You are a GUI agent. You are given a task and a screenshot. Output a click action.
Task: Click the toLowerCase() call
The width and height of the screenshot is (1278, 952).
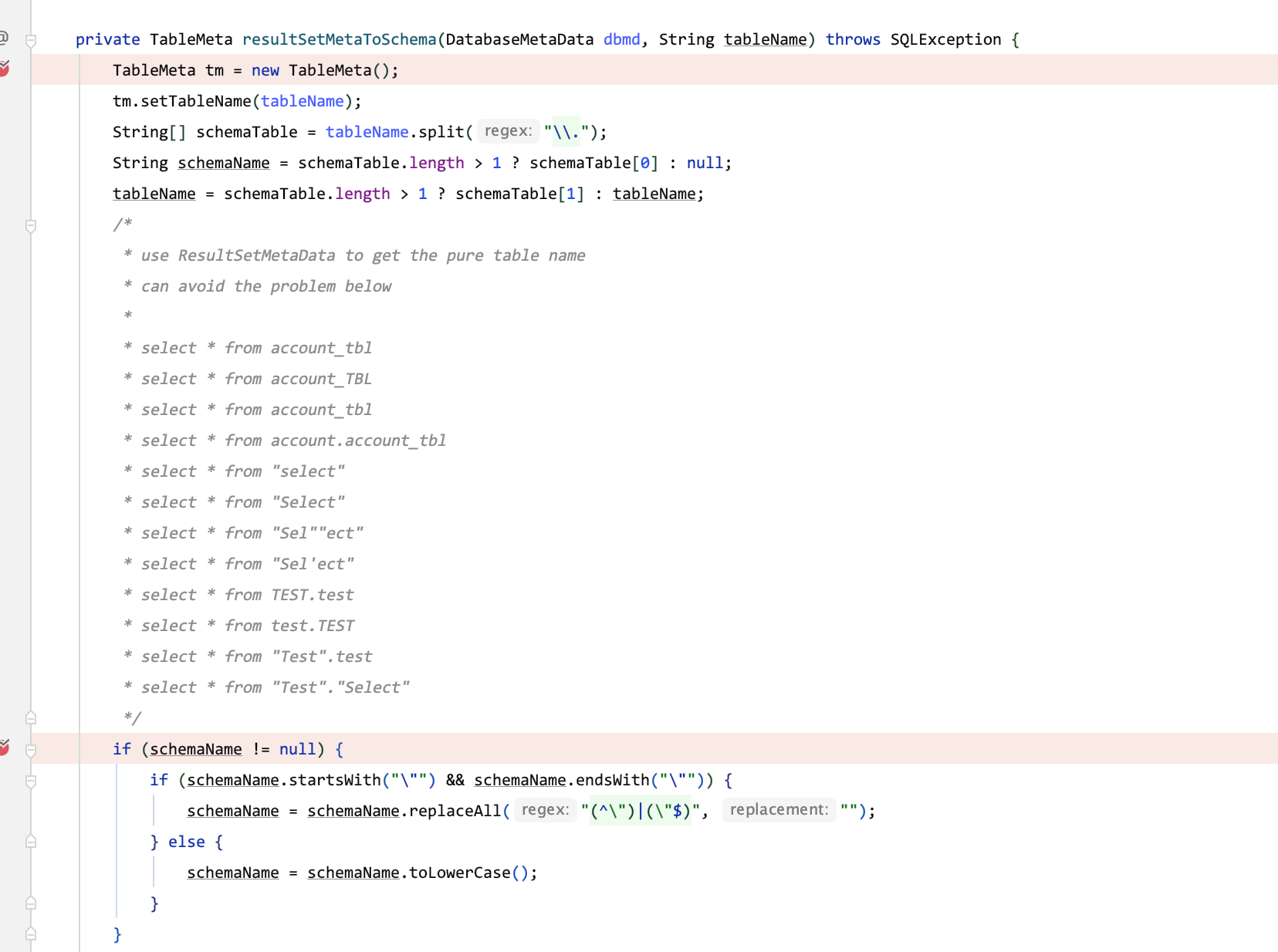[x=469, y=873]
